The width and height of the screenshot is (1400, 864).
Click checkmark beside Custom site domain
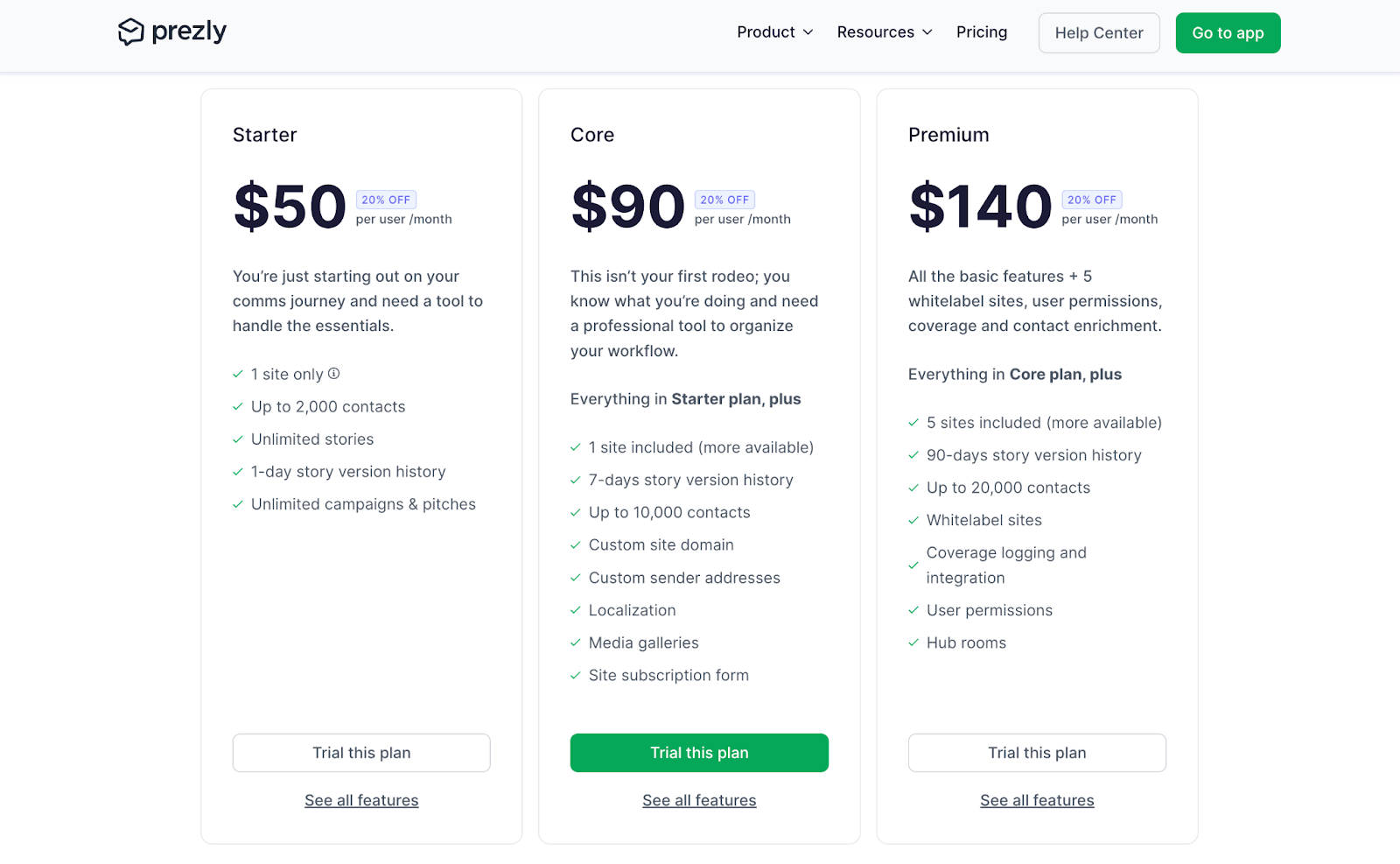click(575, 545)
